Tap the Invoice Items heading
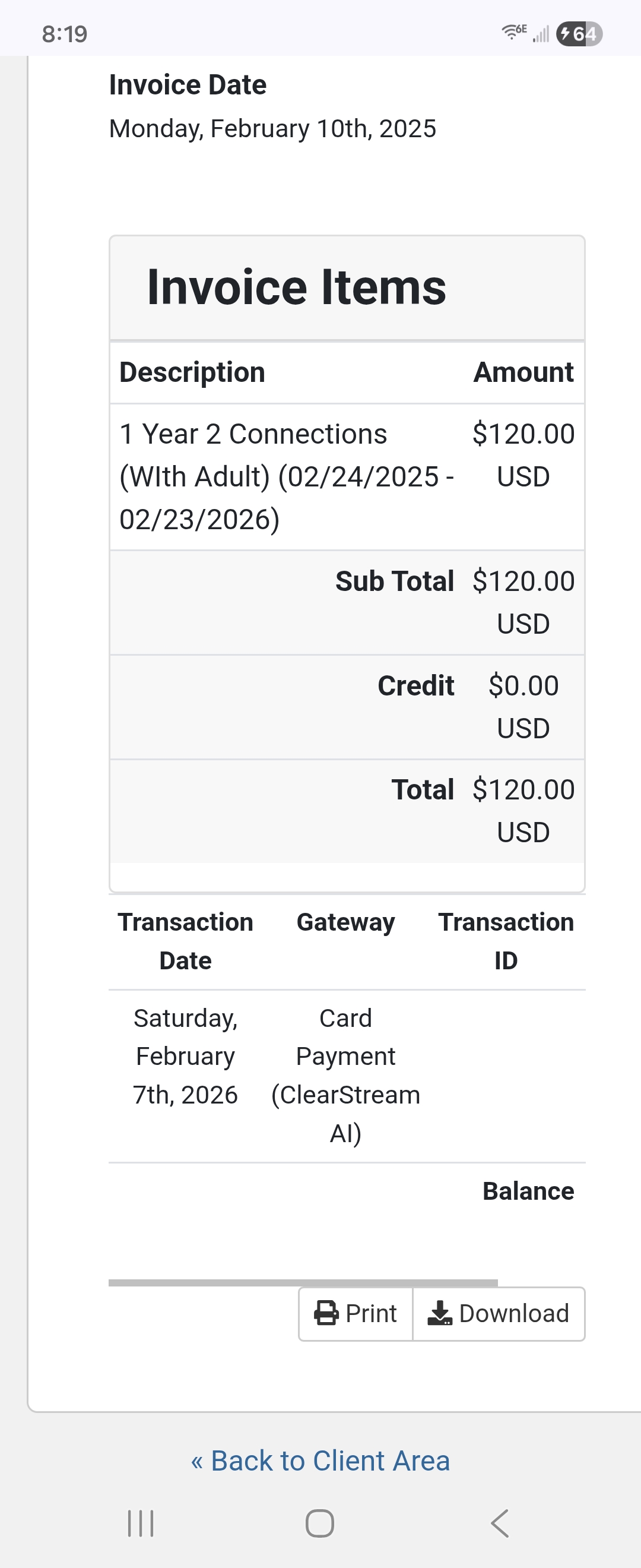This screenshot has height=1568, width=641. pos(296,287)
